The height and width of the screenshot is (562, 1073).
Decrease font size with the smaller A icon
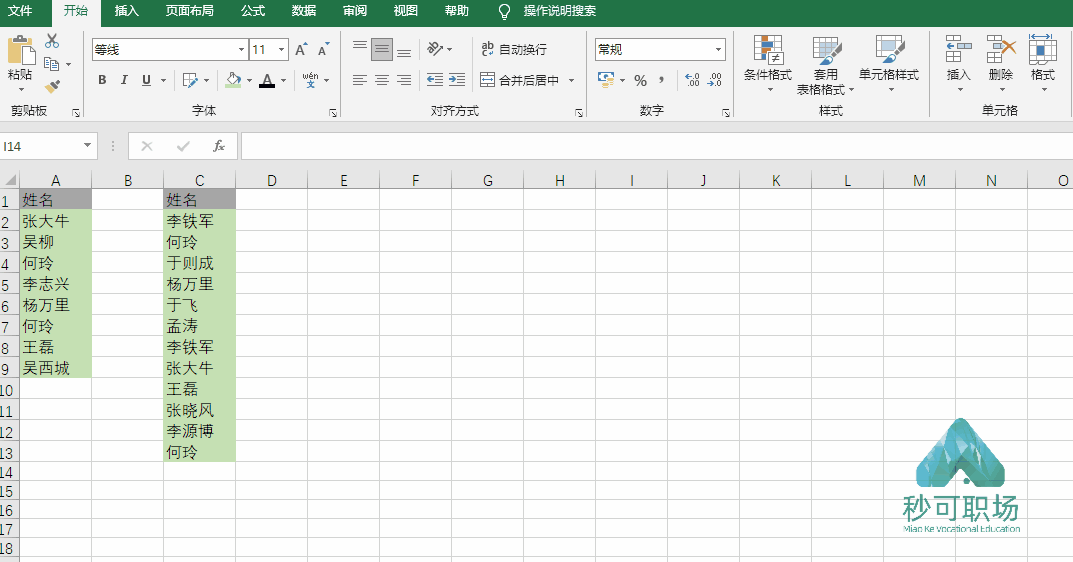click(x=323, y=49)
